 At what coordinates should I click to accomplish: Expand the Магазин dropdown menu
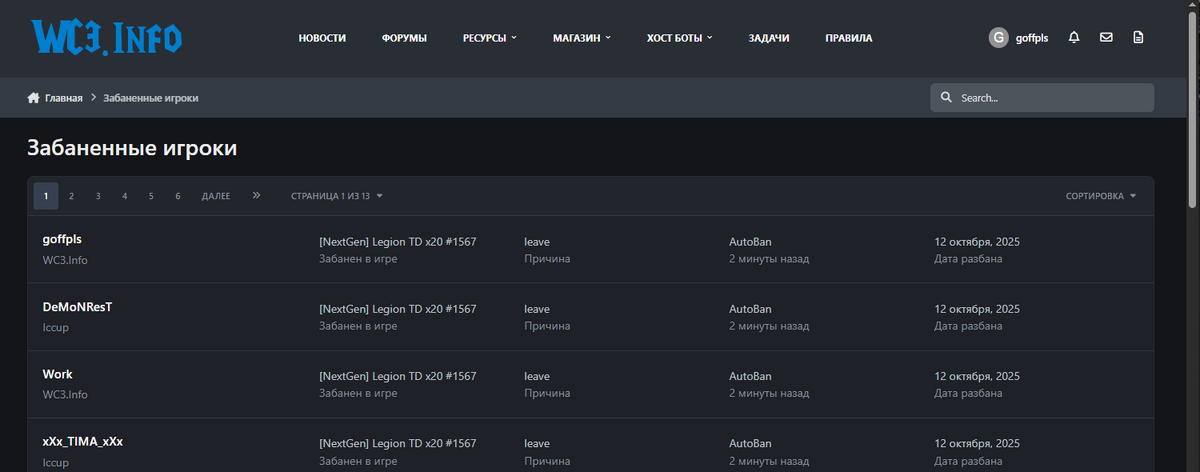tap(581, 38)
